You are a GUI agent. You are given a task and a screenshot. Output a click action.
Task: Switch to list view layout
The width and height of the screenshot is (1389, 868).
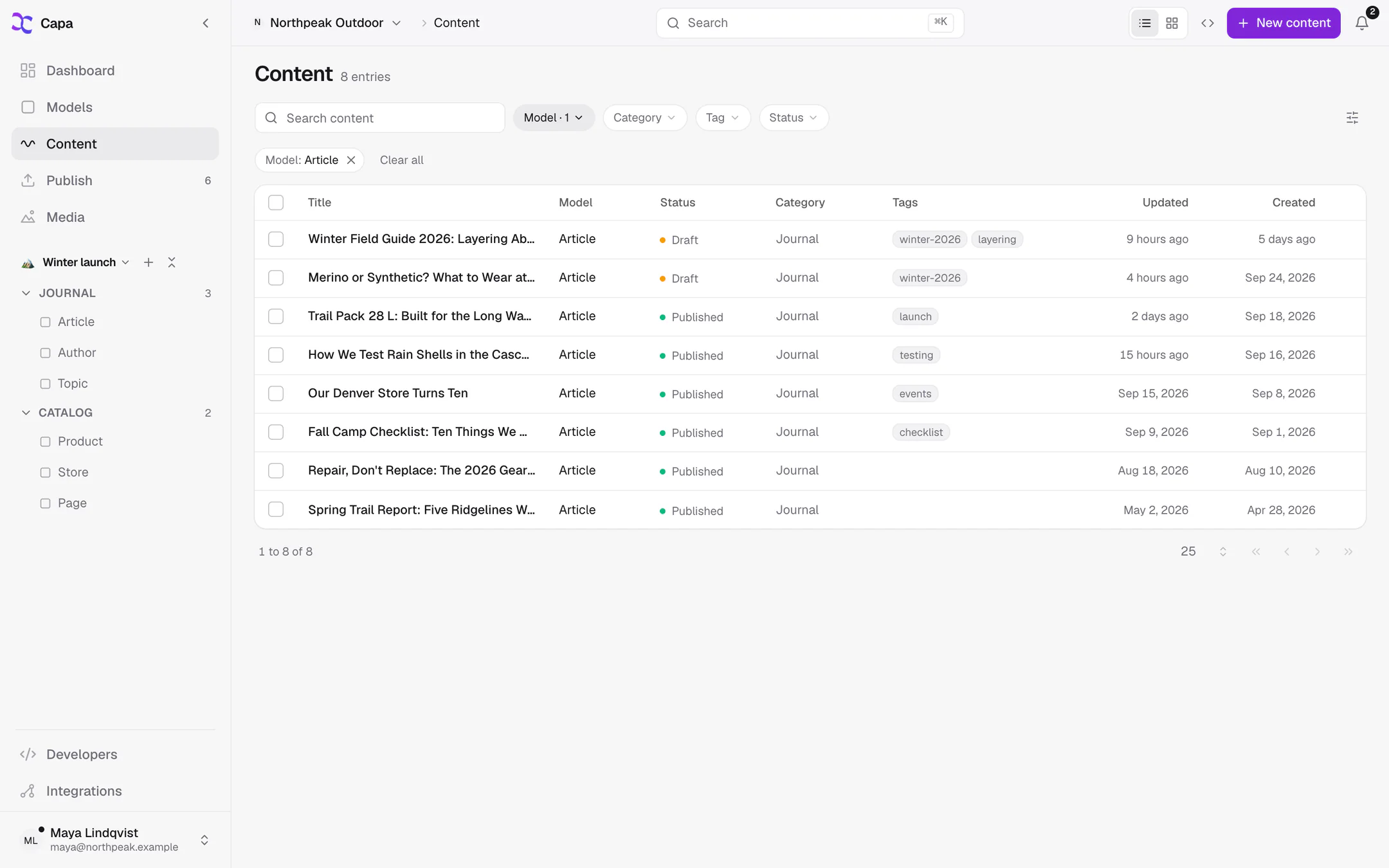point(1145,23)
